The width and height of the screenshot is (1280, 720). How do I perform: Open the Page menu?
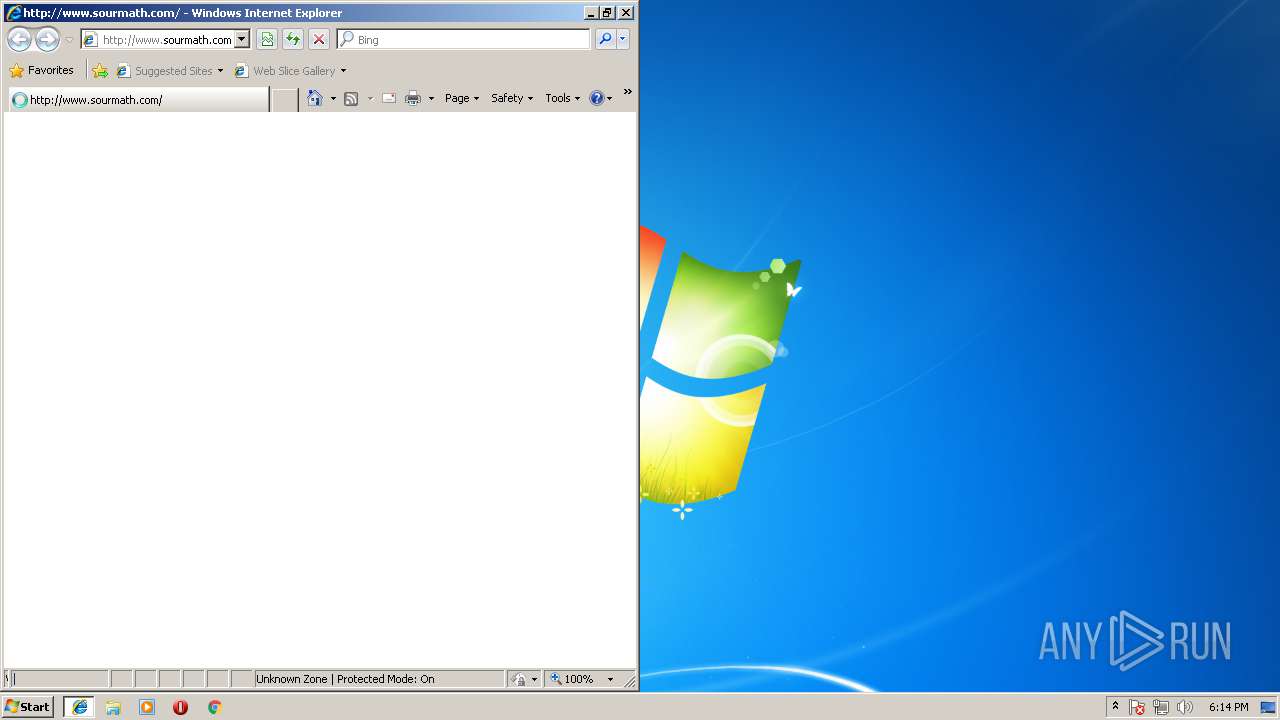(x=462, y=98)
